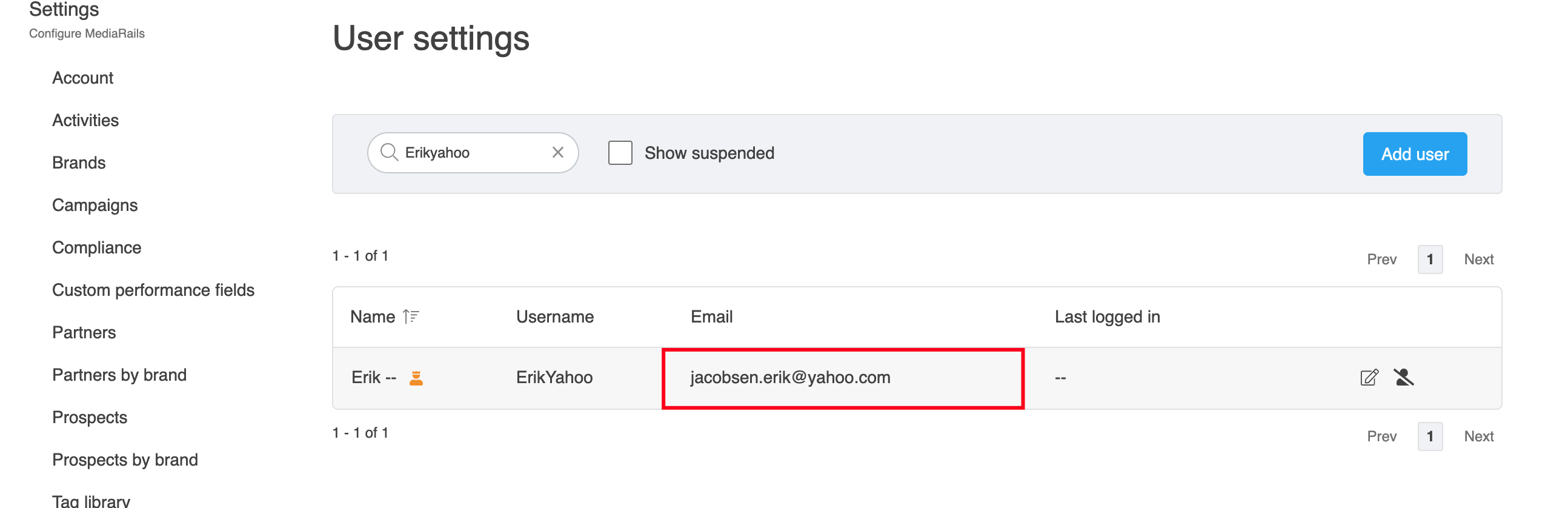The image size is (1568, 508).
Task: Clear the search field with the X icon
Action: click(557, 152)
